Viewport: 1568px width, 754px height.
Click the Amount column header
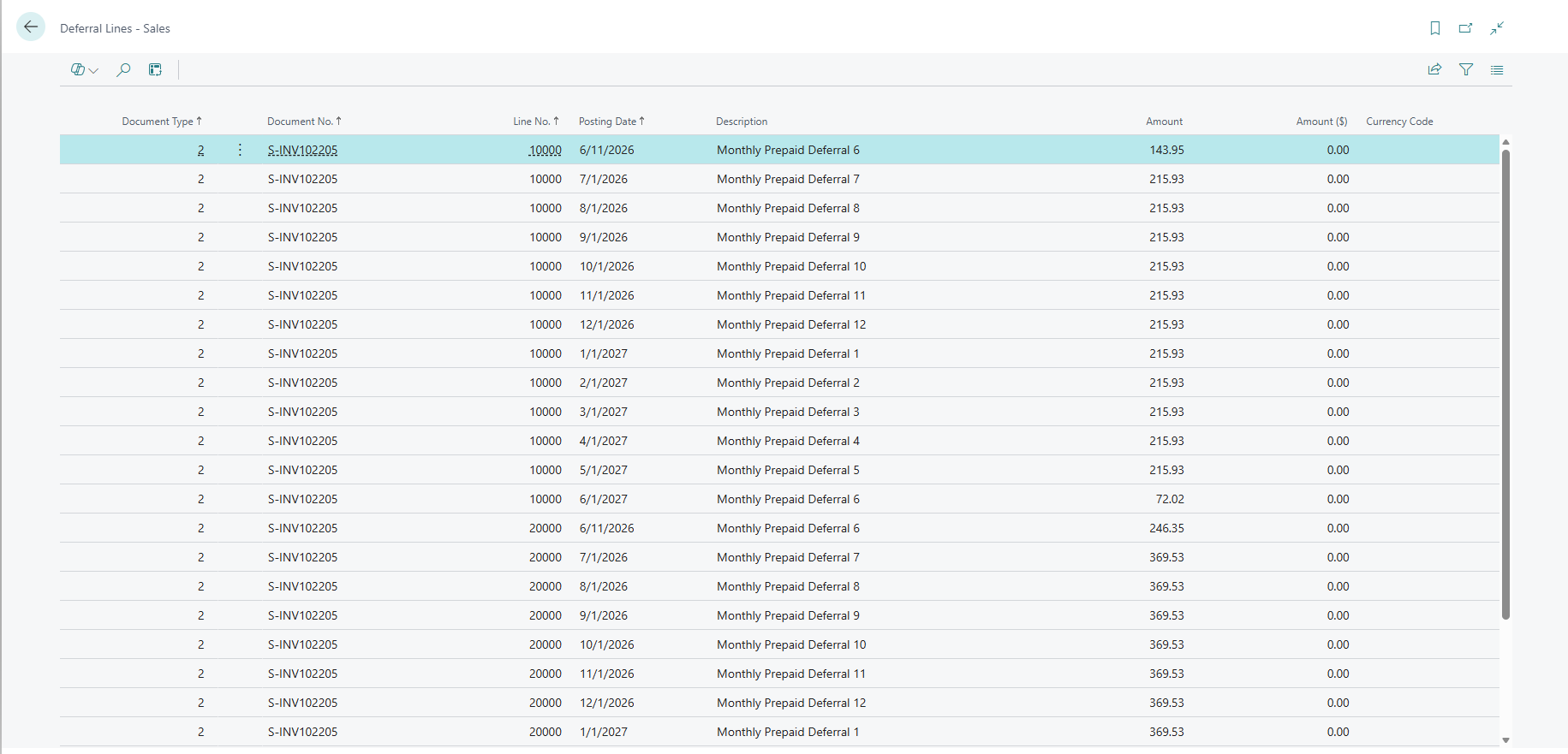coord(1165,122)
